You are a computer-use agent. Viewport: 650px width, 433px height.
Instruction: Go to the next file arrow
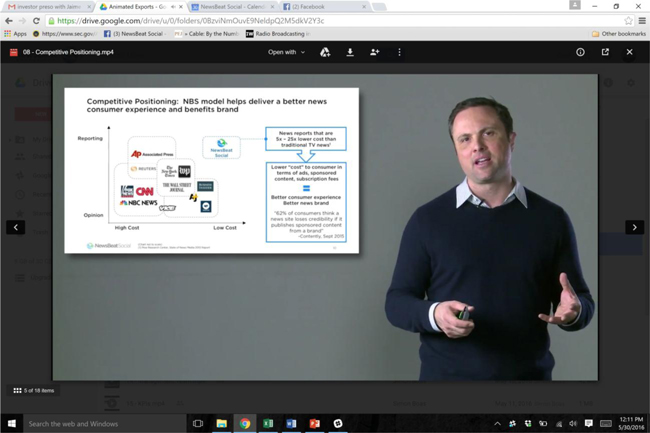coord(634,227)
